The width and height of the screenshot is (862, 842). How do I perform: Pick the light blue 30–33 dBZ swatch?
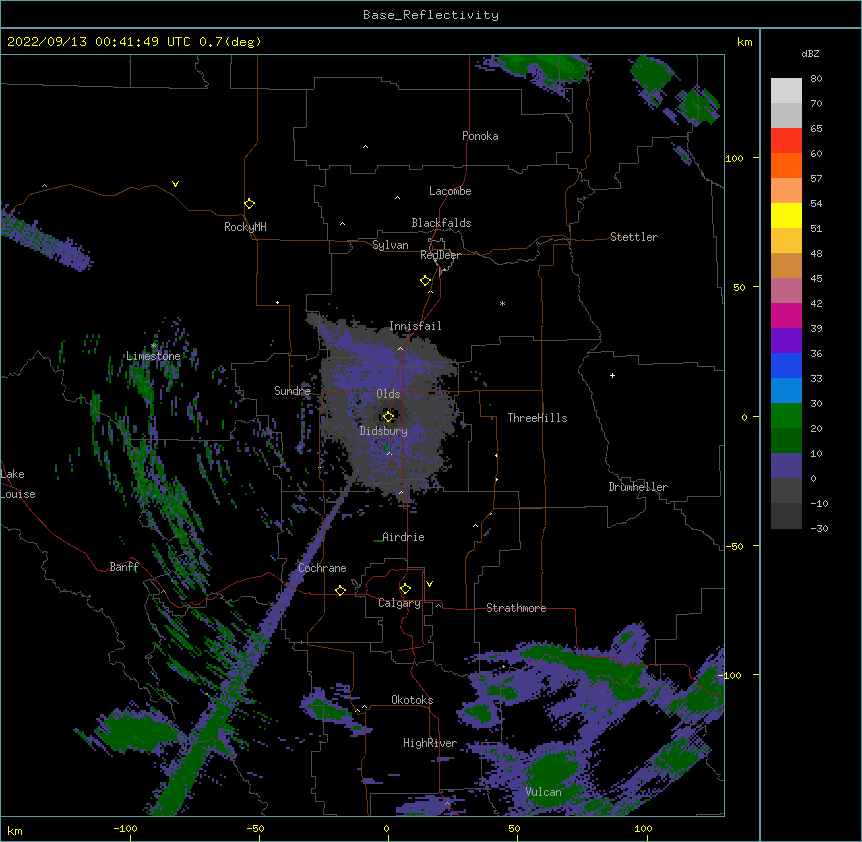pos(786,391)
